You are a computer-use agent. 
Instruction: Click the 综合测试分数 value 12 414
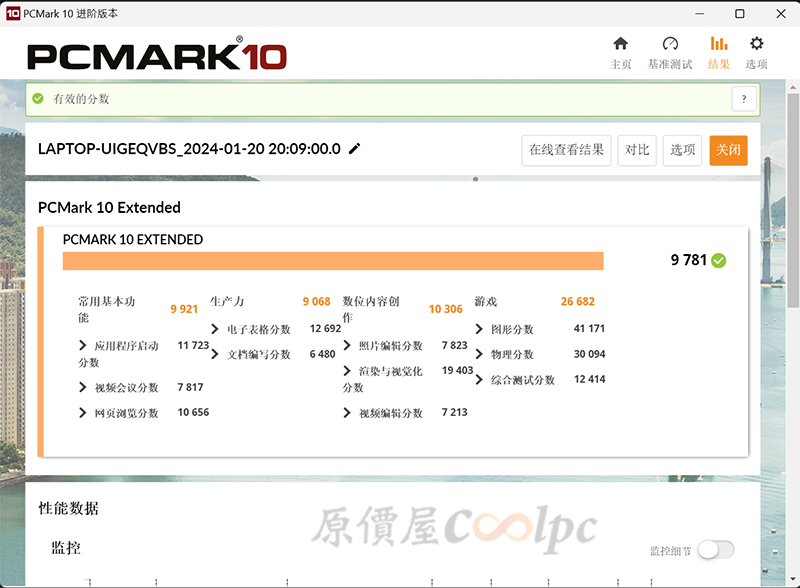pos(589,379)
